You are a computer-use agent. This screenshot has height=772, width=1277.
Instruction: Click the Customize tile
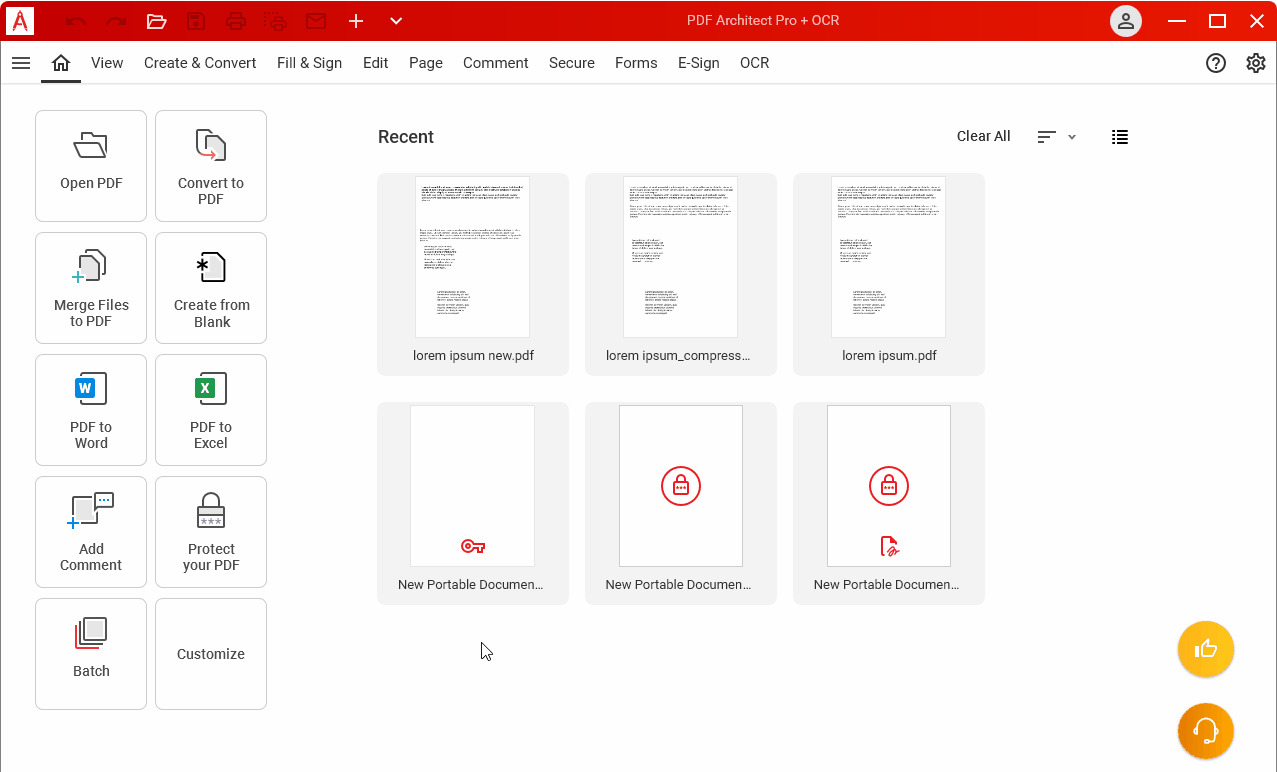pyautogui.click(x=211, y=654)
